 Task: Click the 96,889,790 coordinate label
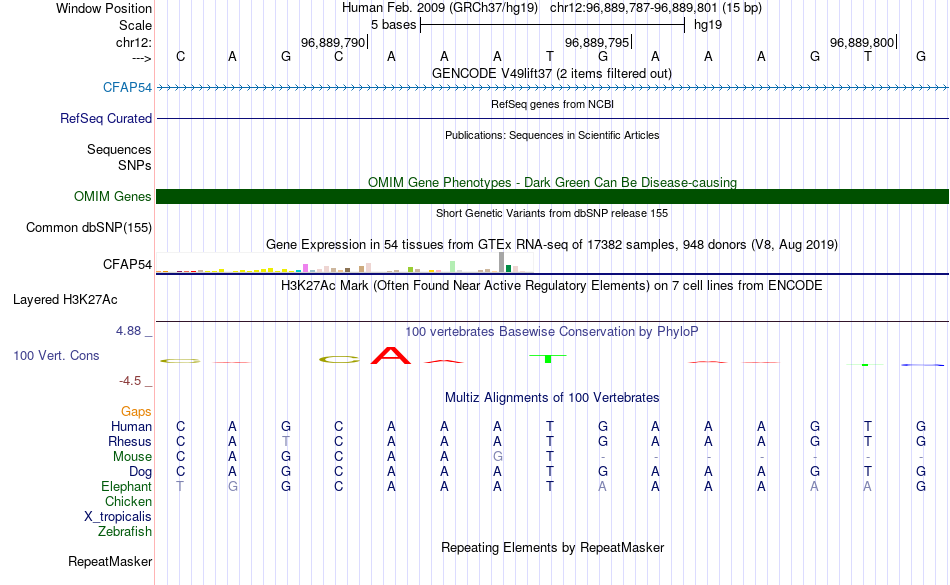point(333,42)
